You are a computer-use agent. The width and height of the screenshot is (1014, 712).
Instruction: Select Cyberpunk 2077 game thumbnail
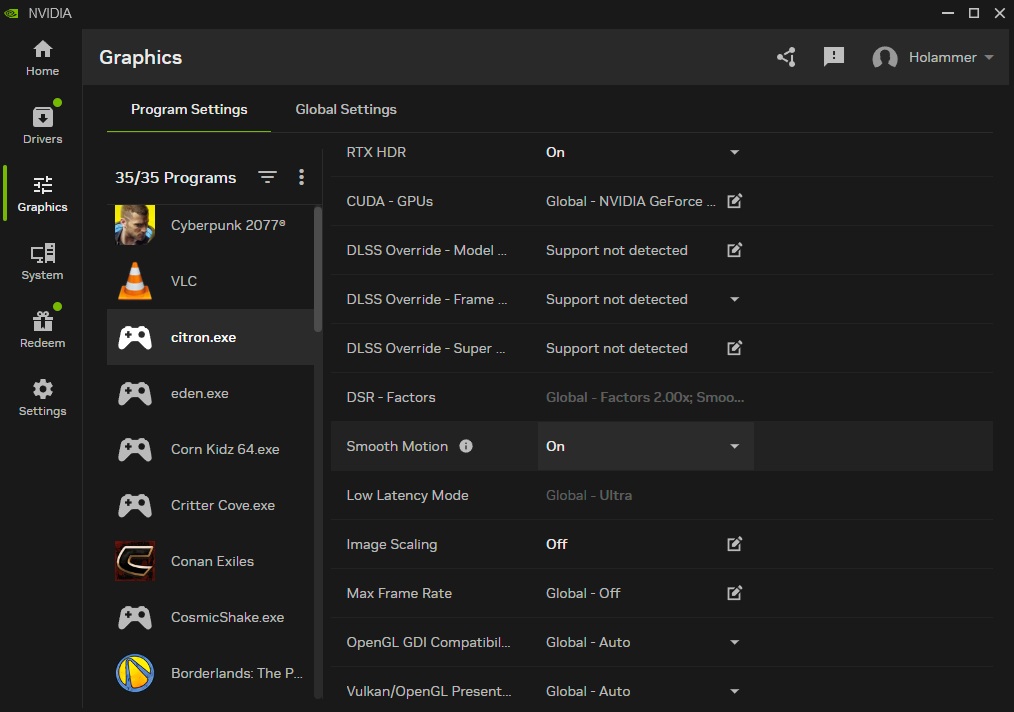coord(135,225)
